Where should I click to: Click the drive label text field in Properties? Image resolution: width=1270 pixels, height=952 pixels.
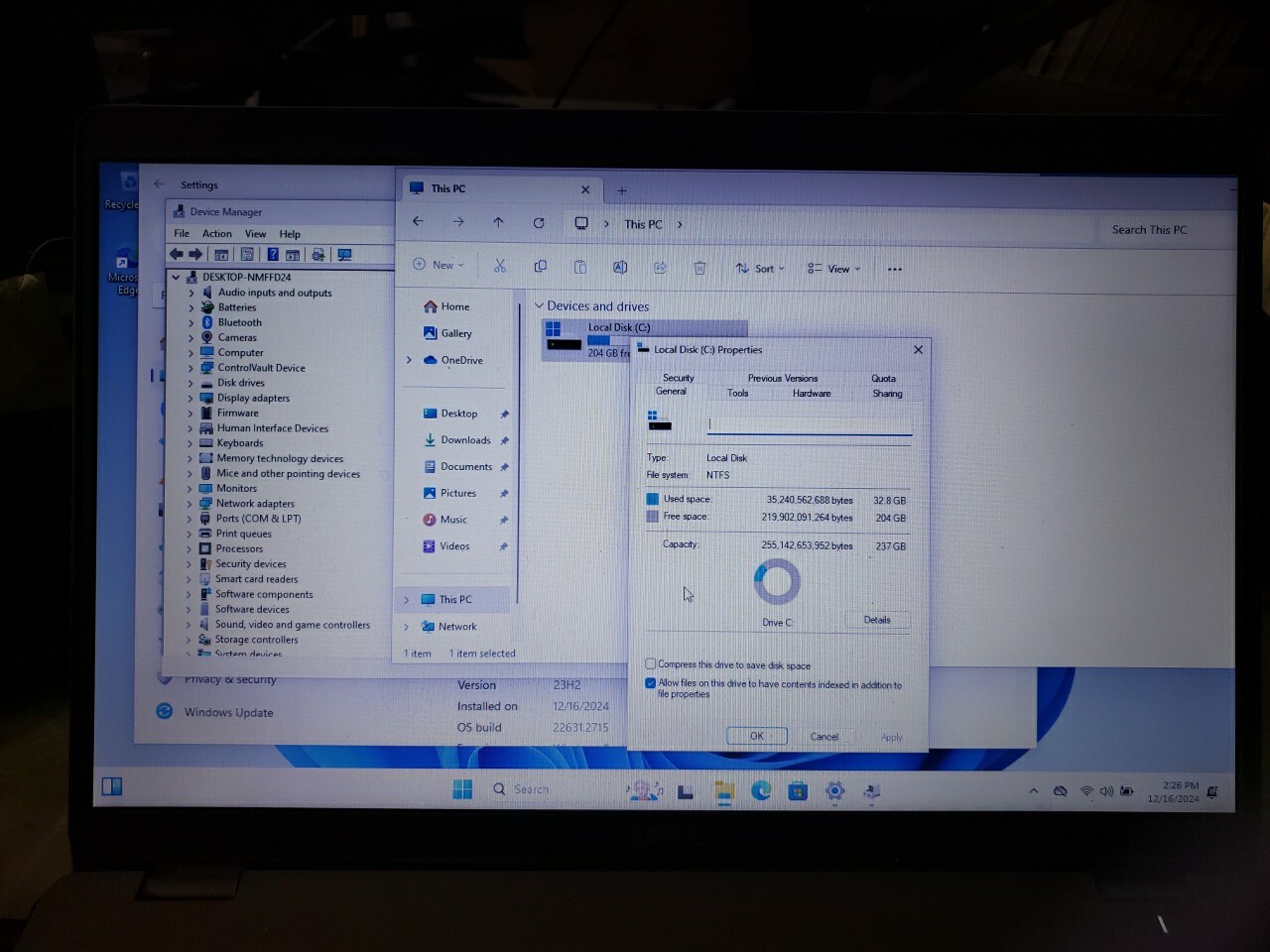[809, 424]
